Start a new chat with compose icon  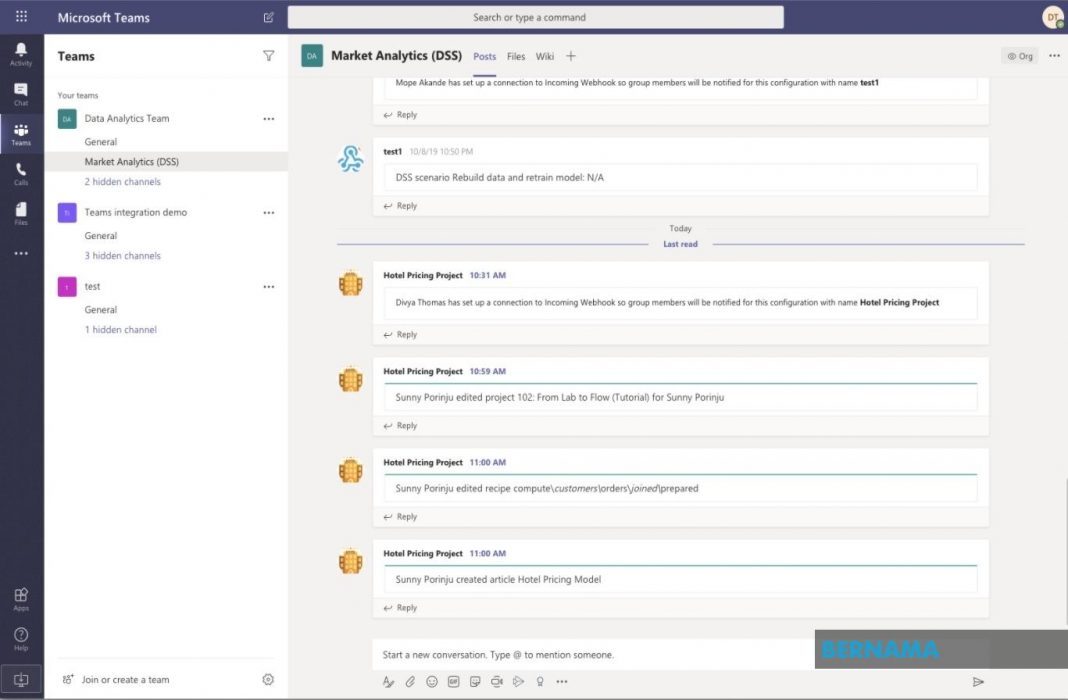(x=268, y=17)
